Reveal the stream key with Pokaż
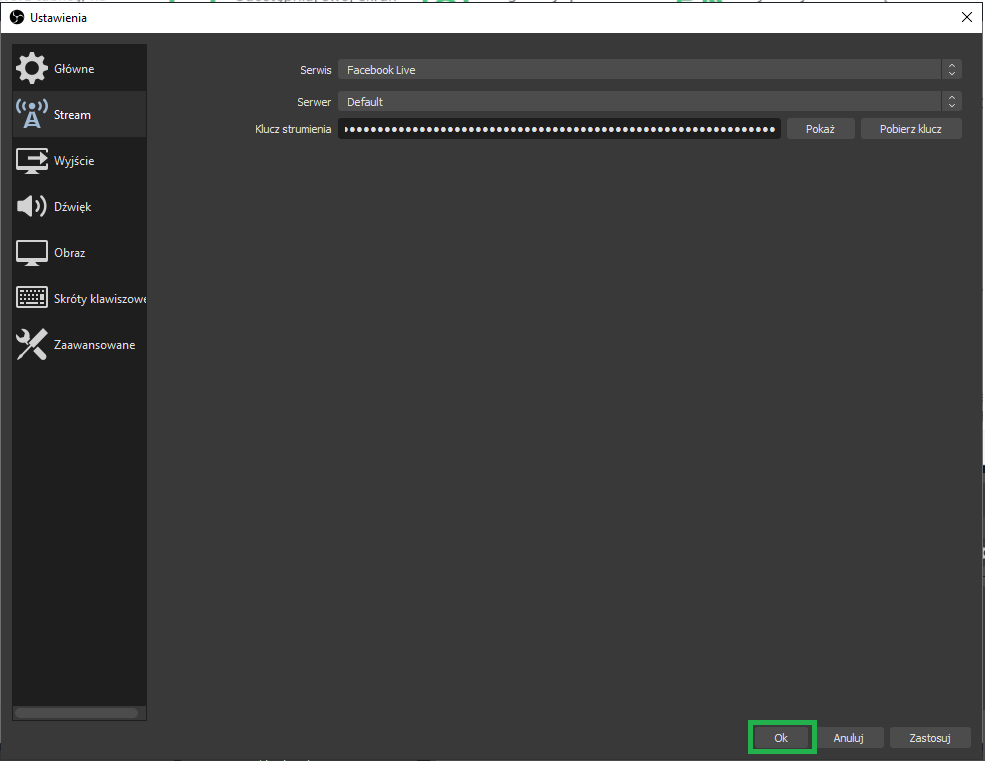Viewport: 985px width, 761px height. click(820, 129)
